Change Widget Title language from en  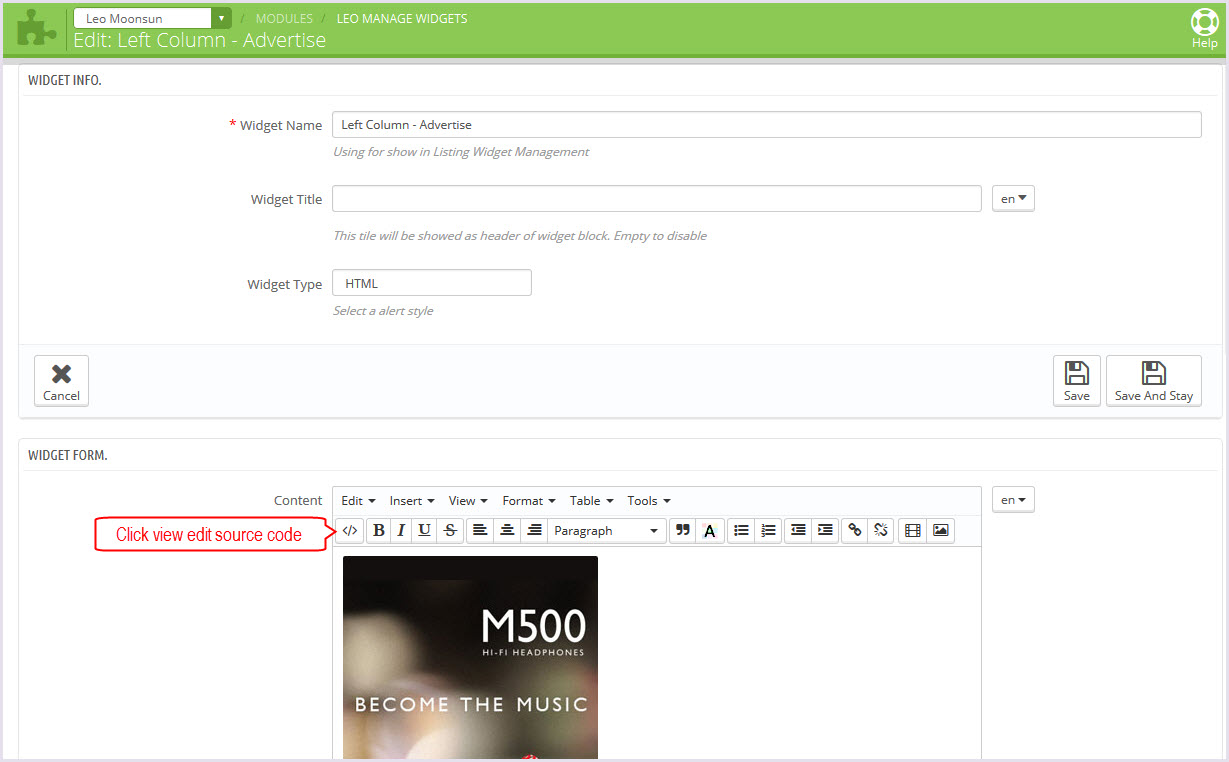coord(1013,199)
